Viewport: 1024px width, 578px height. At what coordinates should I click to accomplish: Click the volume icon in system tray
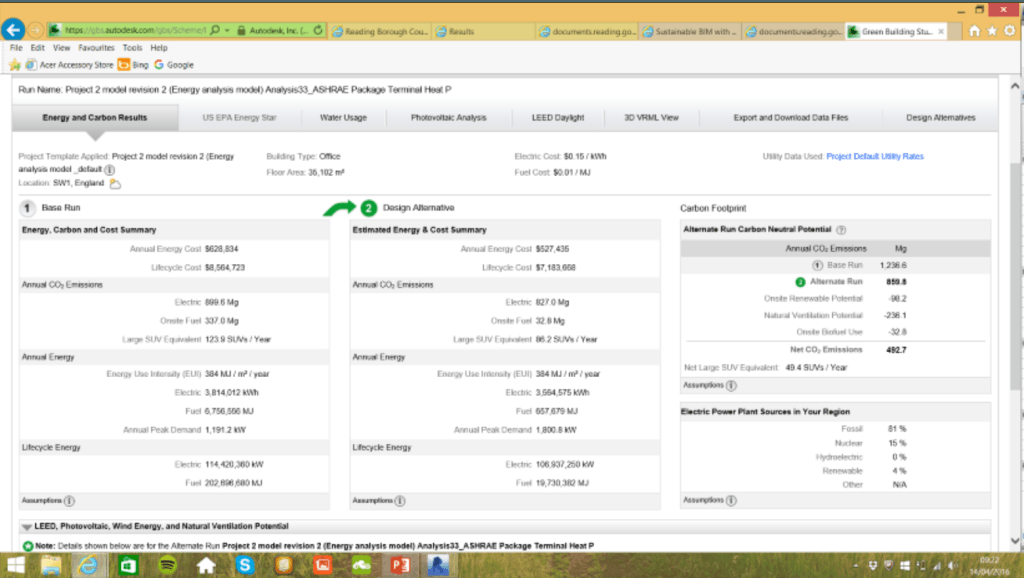(x=953, y=566)
